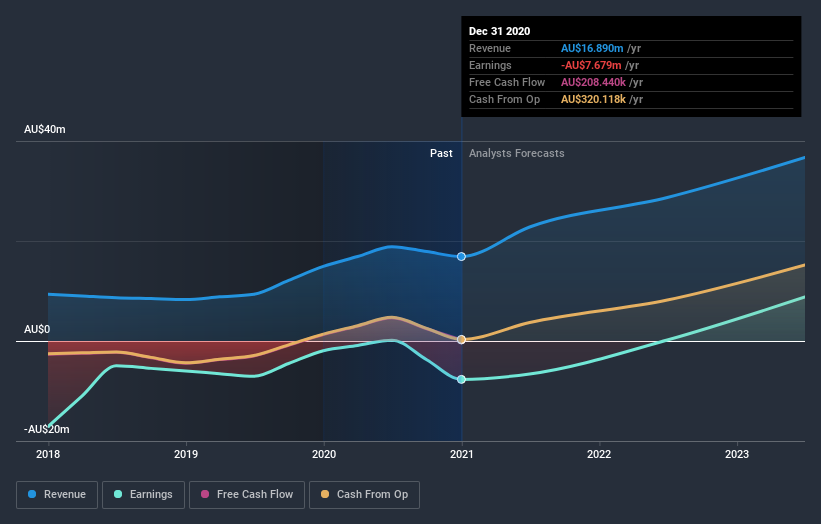The image size is (821, 524).
Task: Click the Earnings row label in tooltip
Action: (490, 65)
